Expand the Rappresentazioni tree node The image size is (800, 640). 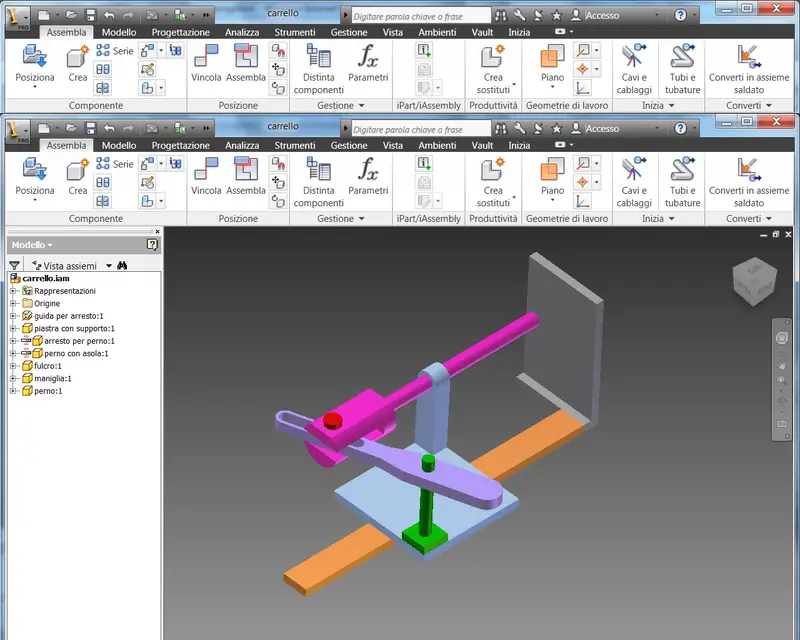(13, 291)
